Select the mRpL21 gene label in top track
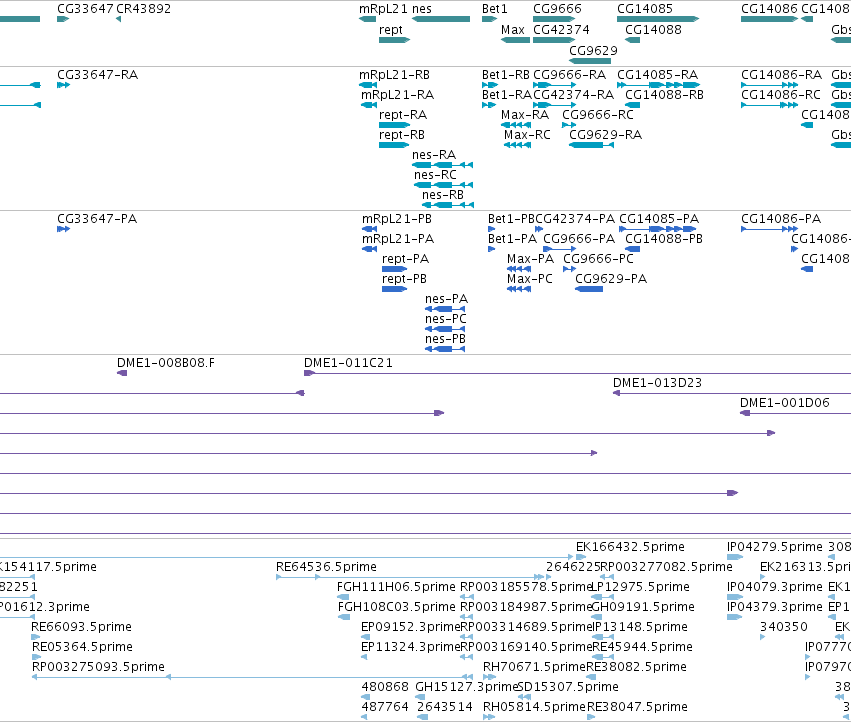851x722 pixels. tap(383, 9)
